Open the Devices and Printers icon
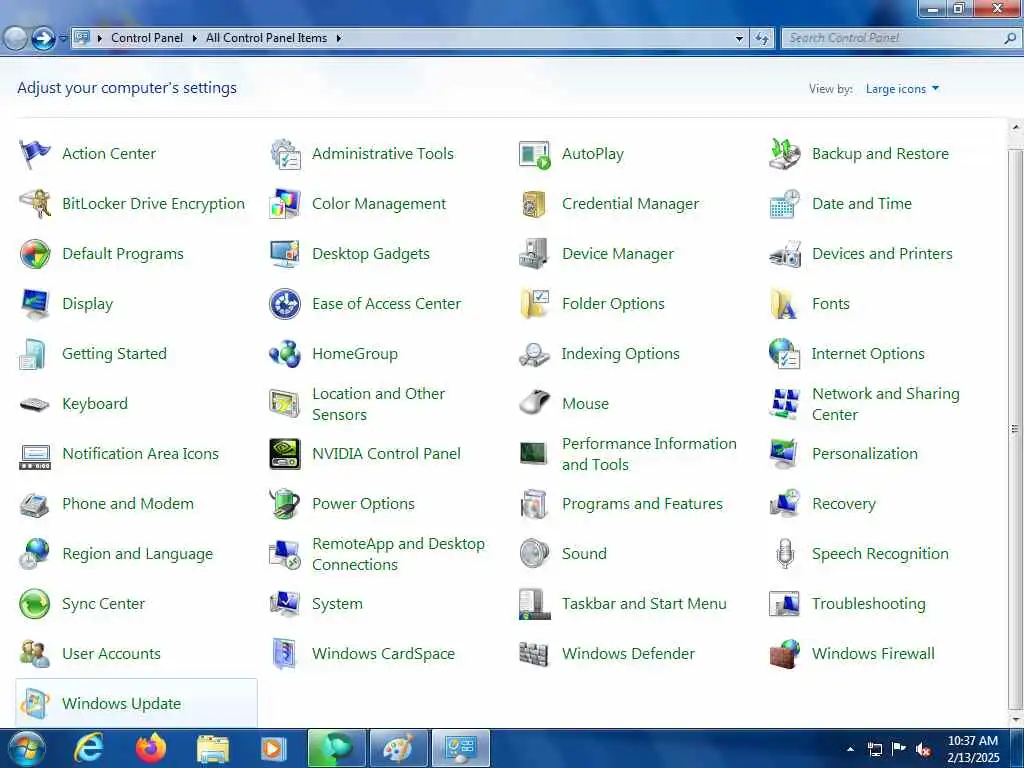Screen dimensions: 1024x768 [784, 254]
